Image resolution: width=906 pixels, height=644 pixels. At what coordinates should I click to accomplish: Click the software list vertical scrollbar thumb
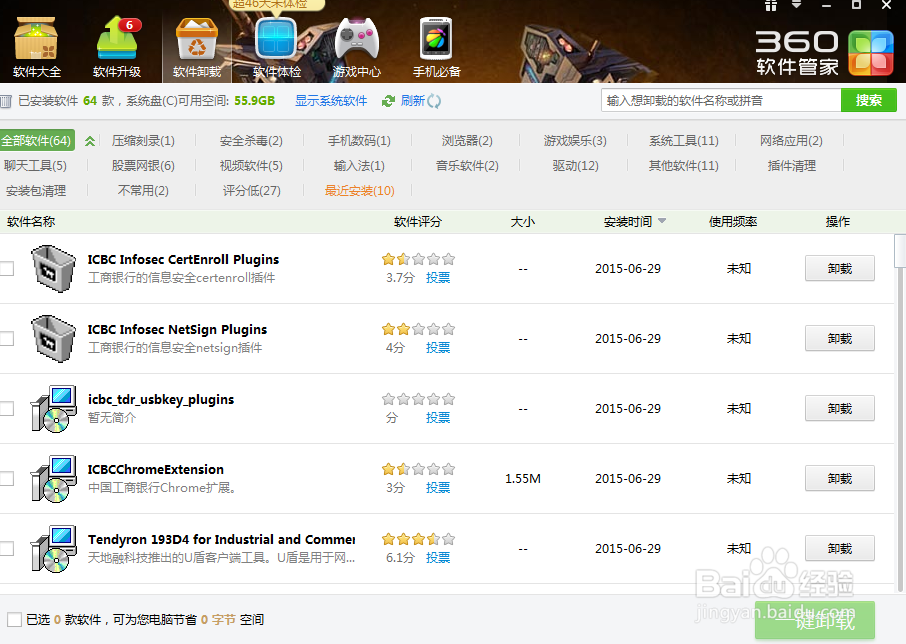coord(900,251)
